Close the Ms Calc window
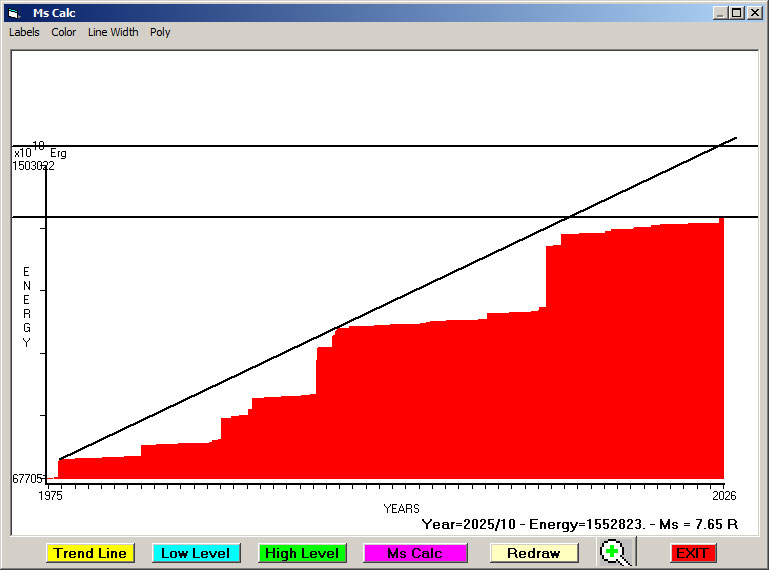Screen dimensions: 769x570 (x=755, y=13)
